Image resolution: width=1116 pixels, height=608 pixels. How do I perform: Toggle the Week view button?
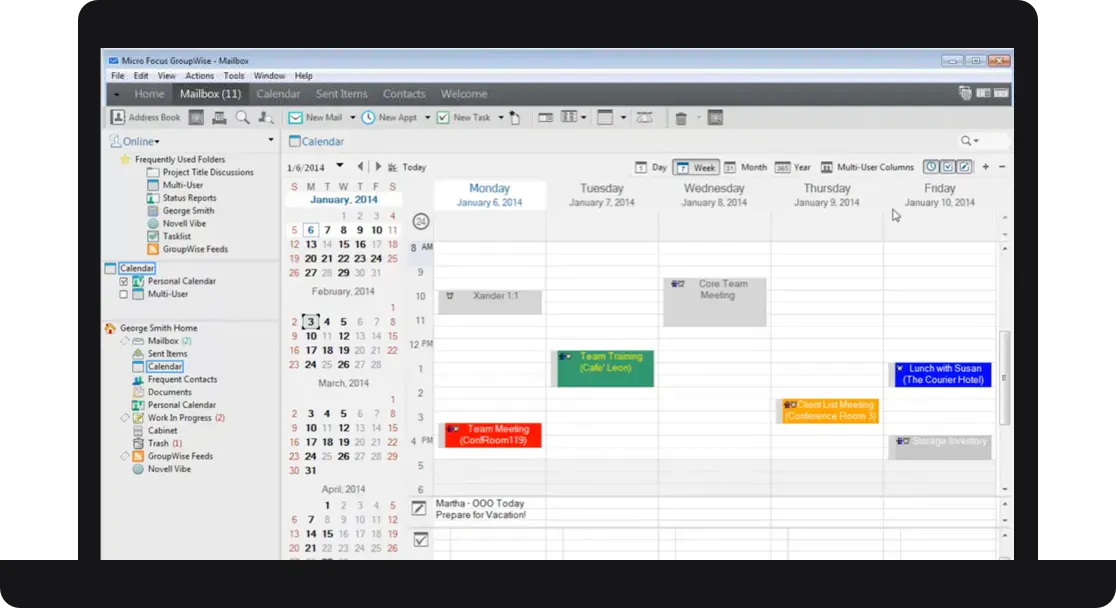point(695,167)
